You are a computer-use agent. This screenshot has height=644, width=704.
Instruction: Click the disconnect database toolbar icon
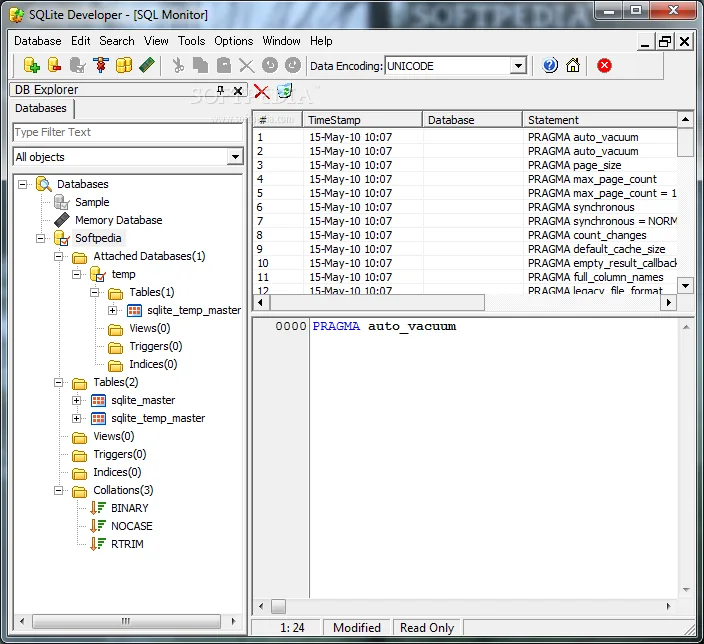[78, 66]
